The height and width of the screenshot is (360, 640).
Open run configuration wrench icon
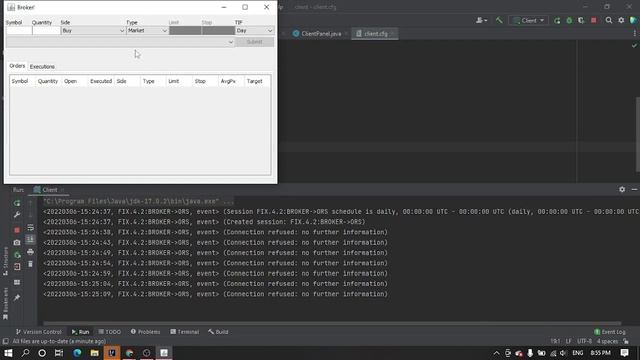17,215
